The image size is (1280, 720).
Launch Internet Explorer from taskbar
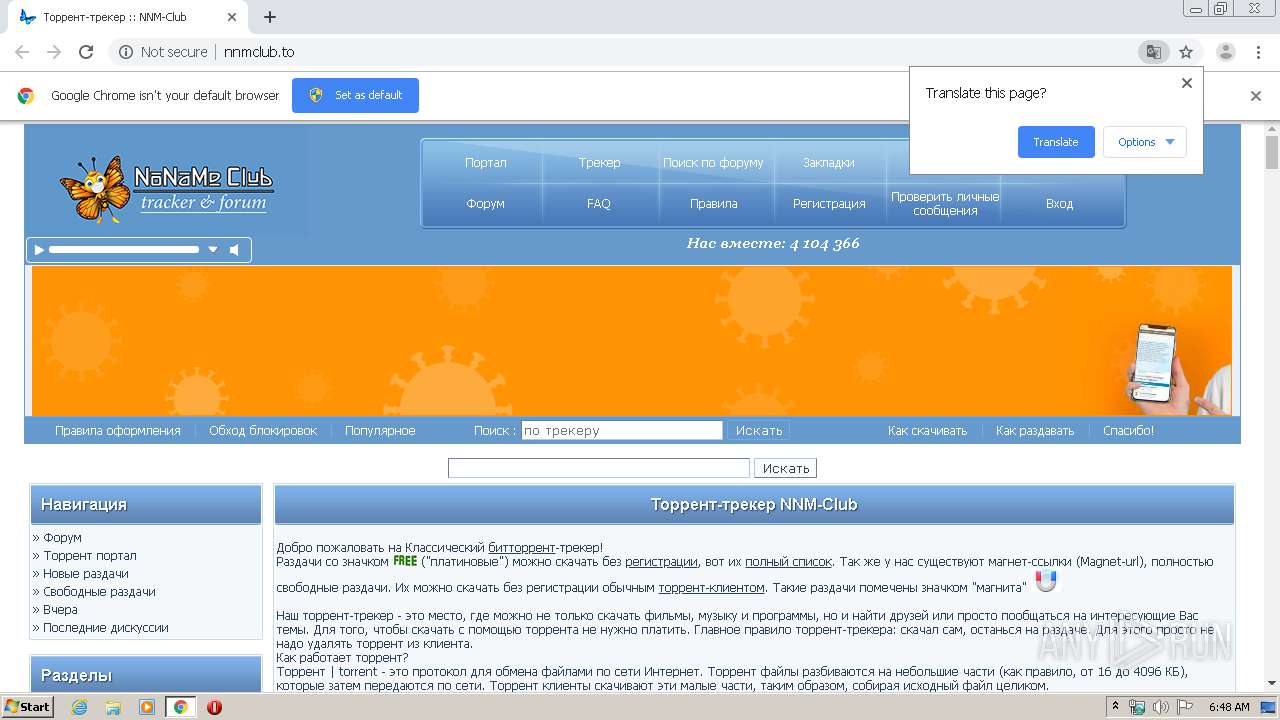pyautogui.click(x=79, y=707)
